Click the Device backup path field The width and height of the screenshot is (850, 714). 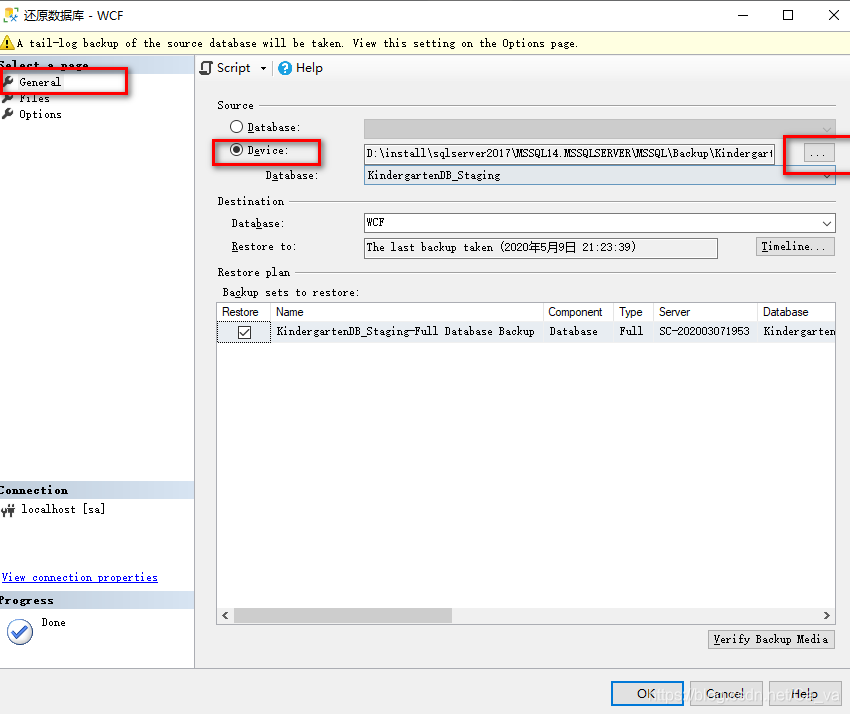[569, 153]
